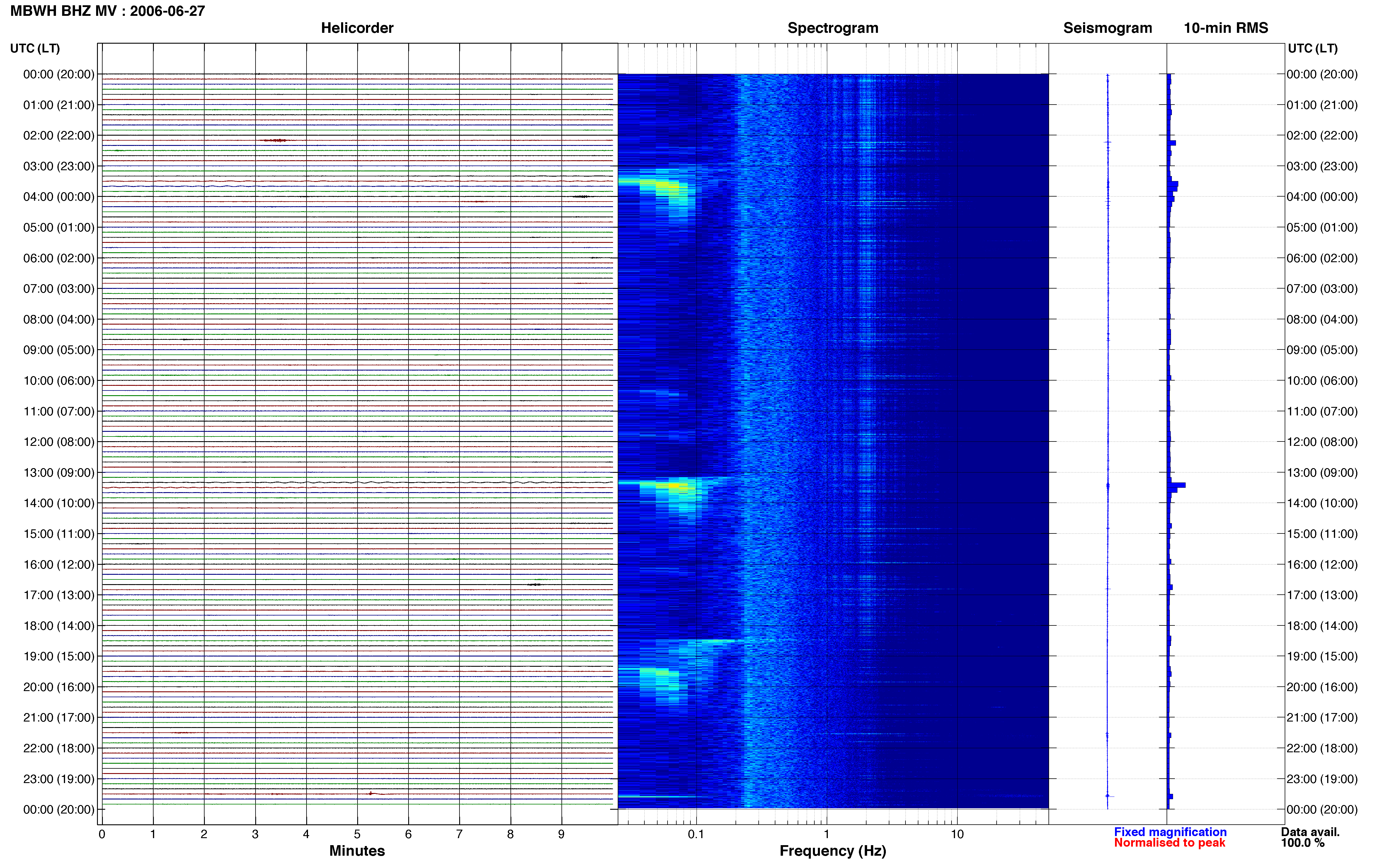
Task: Click left time label '04:00 (00:00)'
Action: (59, 197)
